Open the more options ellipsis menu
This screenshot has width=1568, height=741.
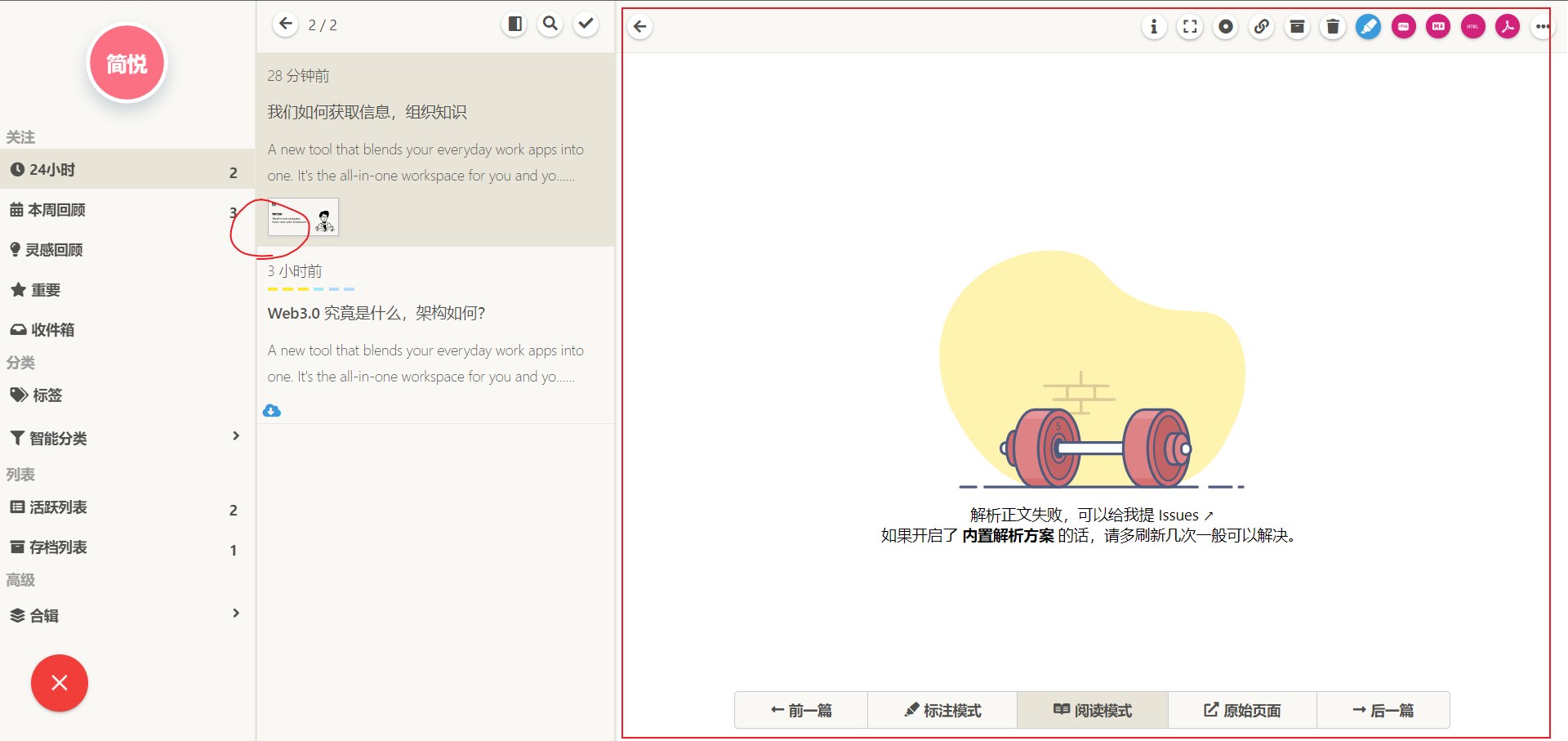(x=1543, y=26)
